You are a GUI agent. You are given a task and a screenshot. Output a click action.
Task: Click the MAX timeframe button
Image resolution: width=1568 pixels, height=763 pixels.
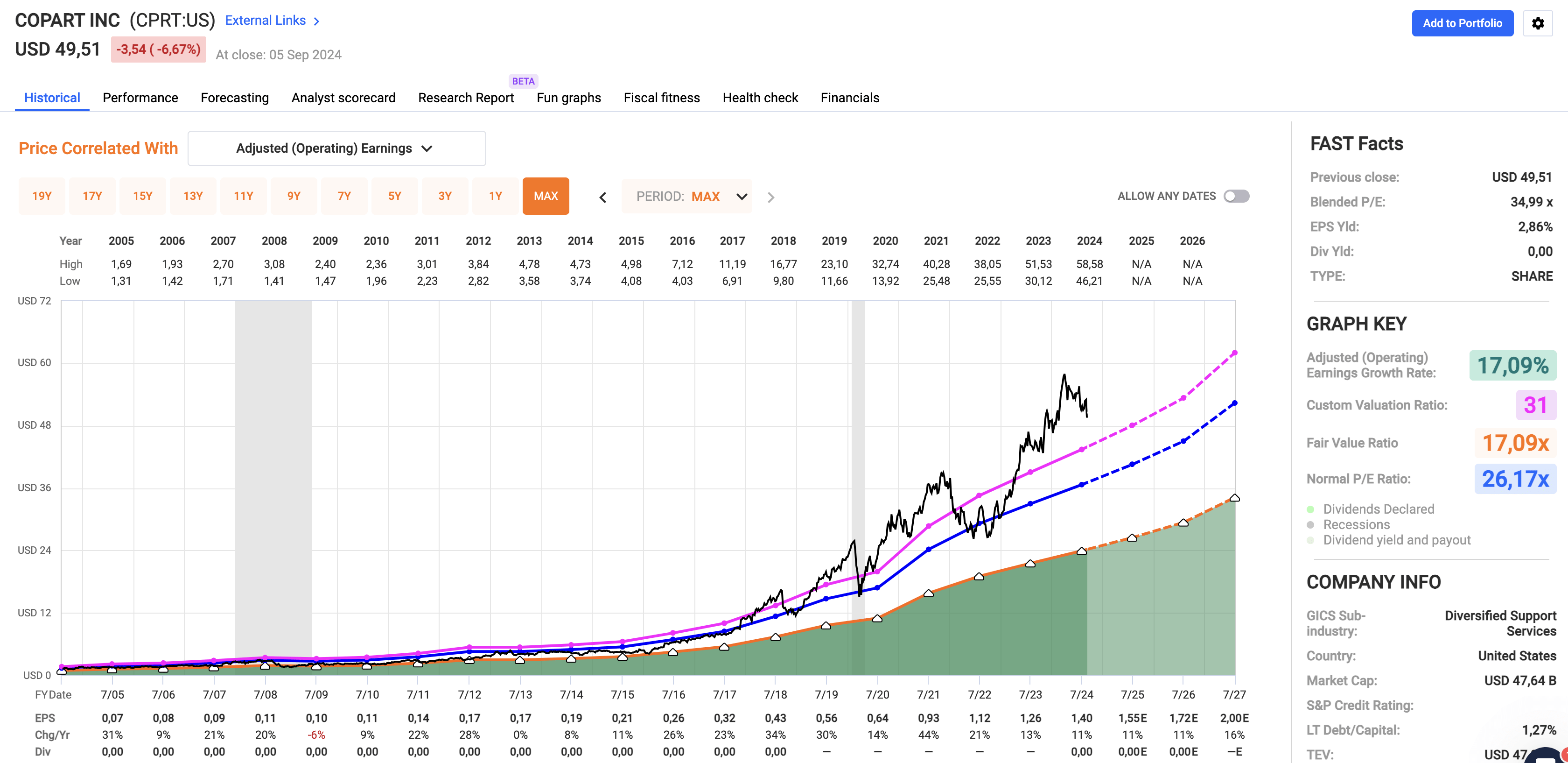click(546, 196)
